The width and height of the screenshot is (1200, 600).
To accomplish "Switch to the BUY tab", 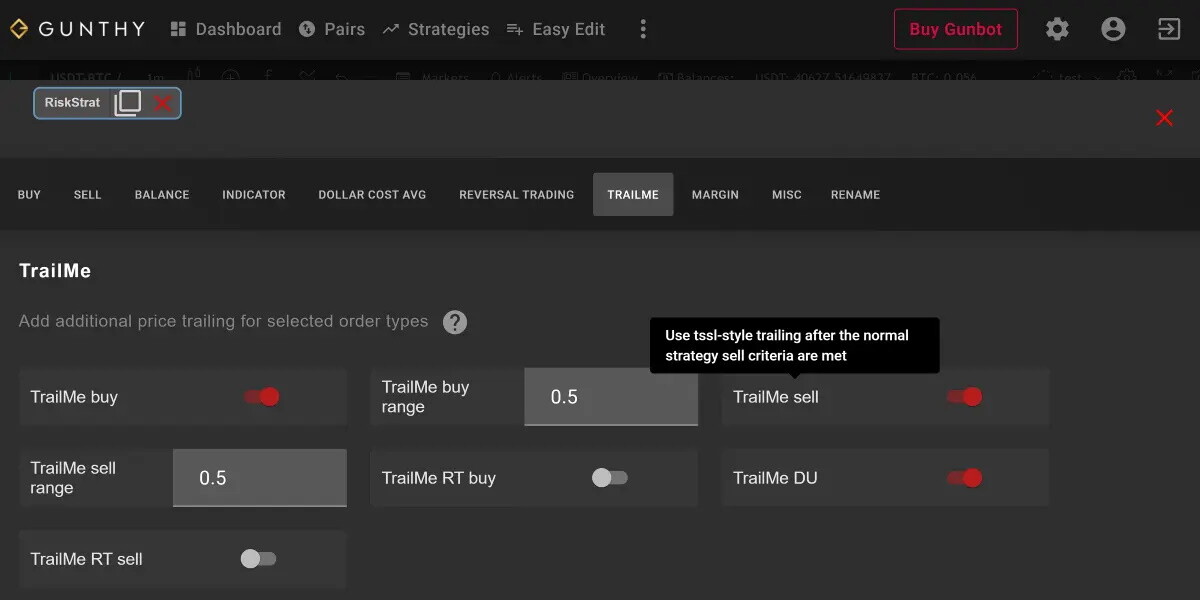I will tap(29, 195).
